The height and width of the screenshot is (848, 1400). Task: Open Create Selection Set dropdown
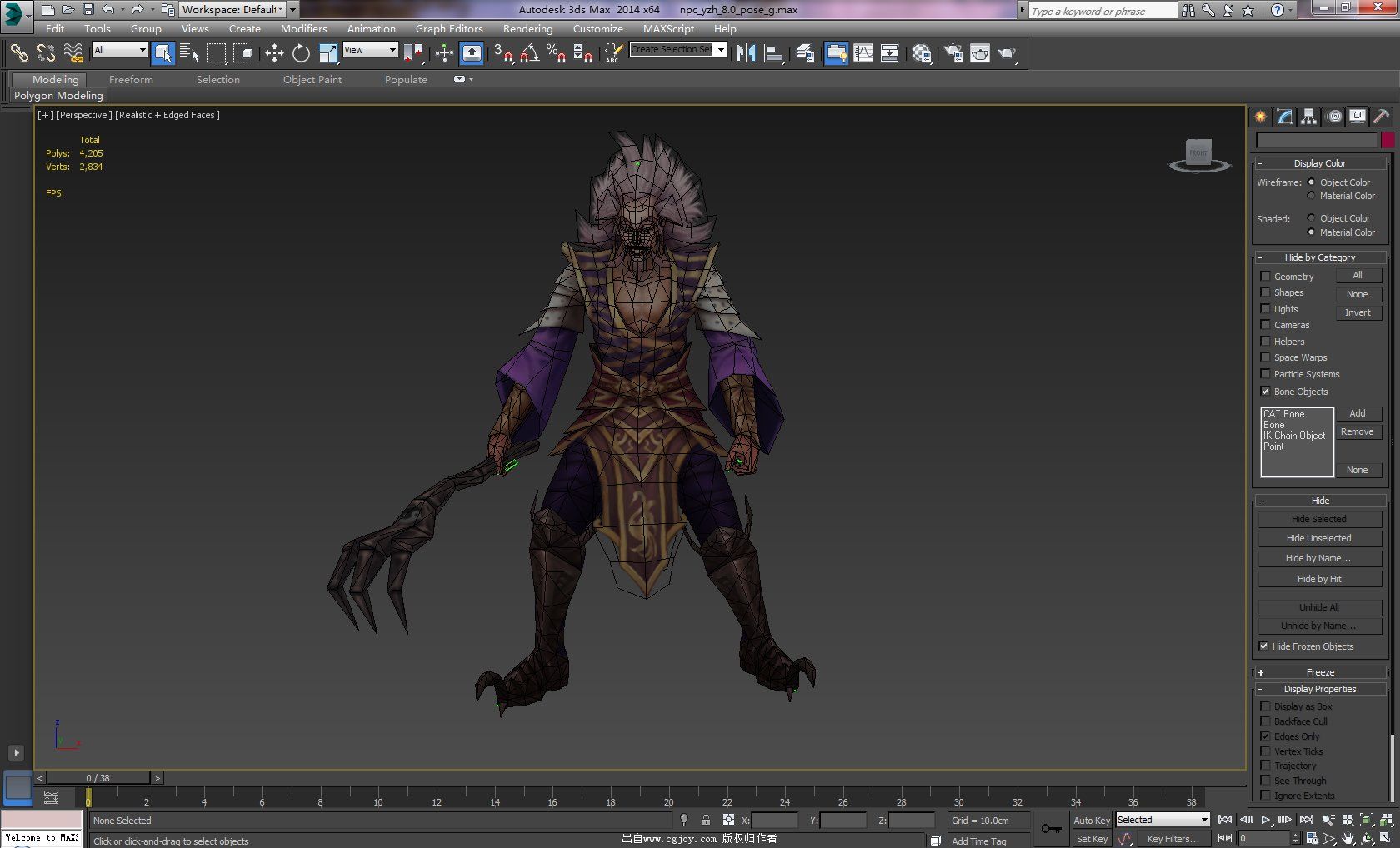[677, 50]
